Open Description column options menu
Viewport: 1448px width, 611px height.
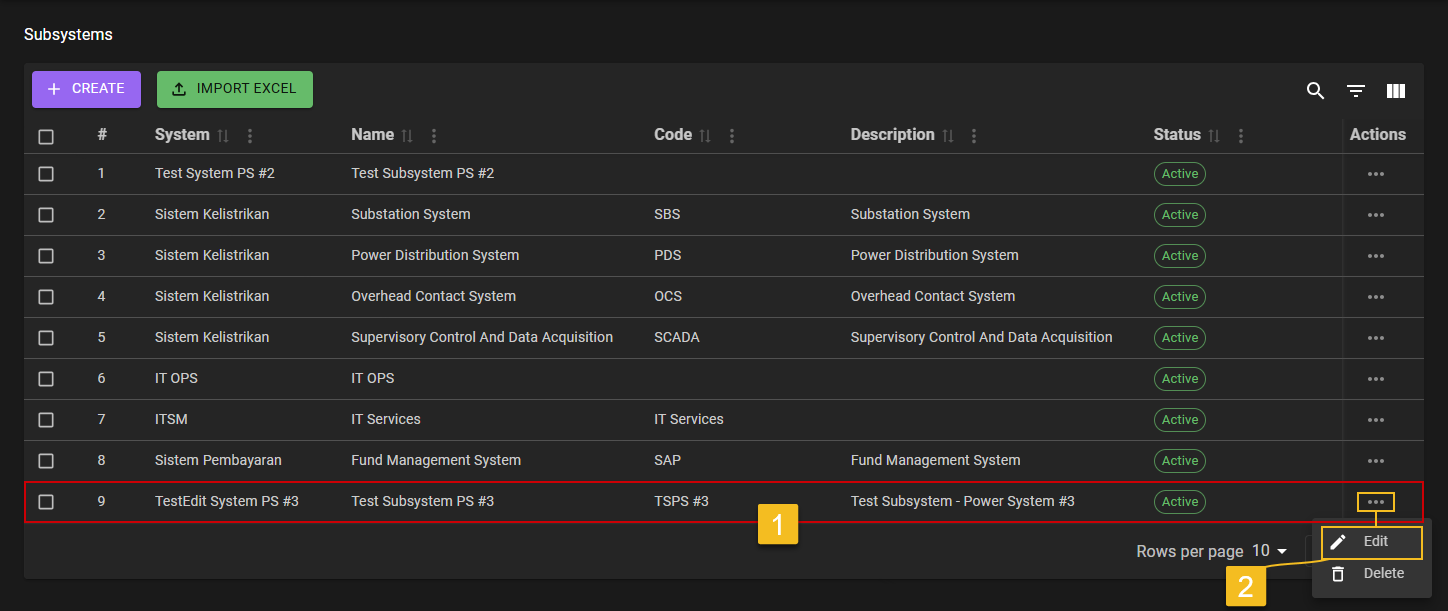(974, 136)
